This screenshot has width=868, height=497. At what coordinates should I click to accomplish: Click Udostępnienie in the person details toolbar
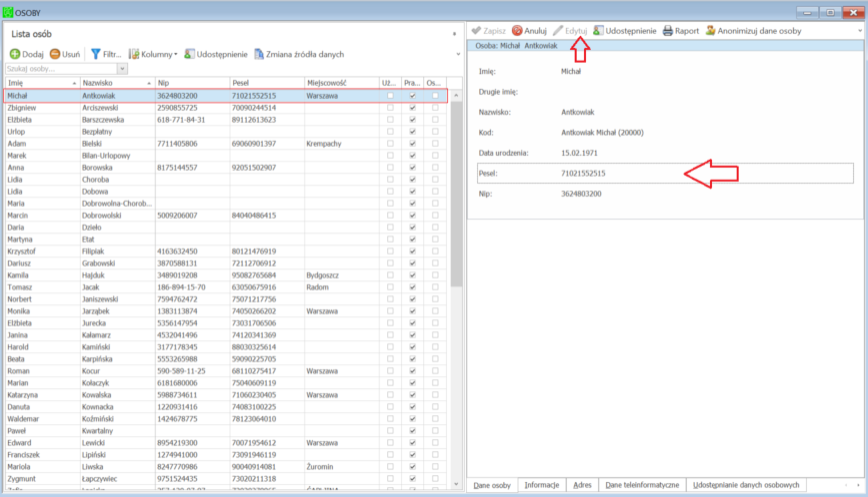tap(625, 30)
